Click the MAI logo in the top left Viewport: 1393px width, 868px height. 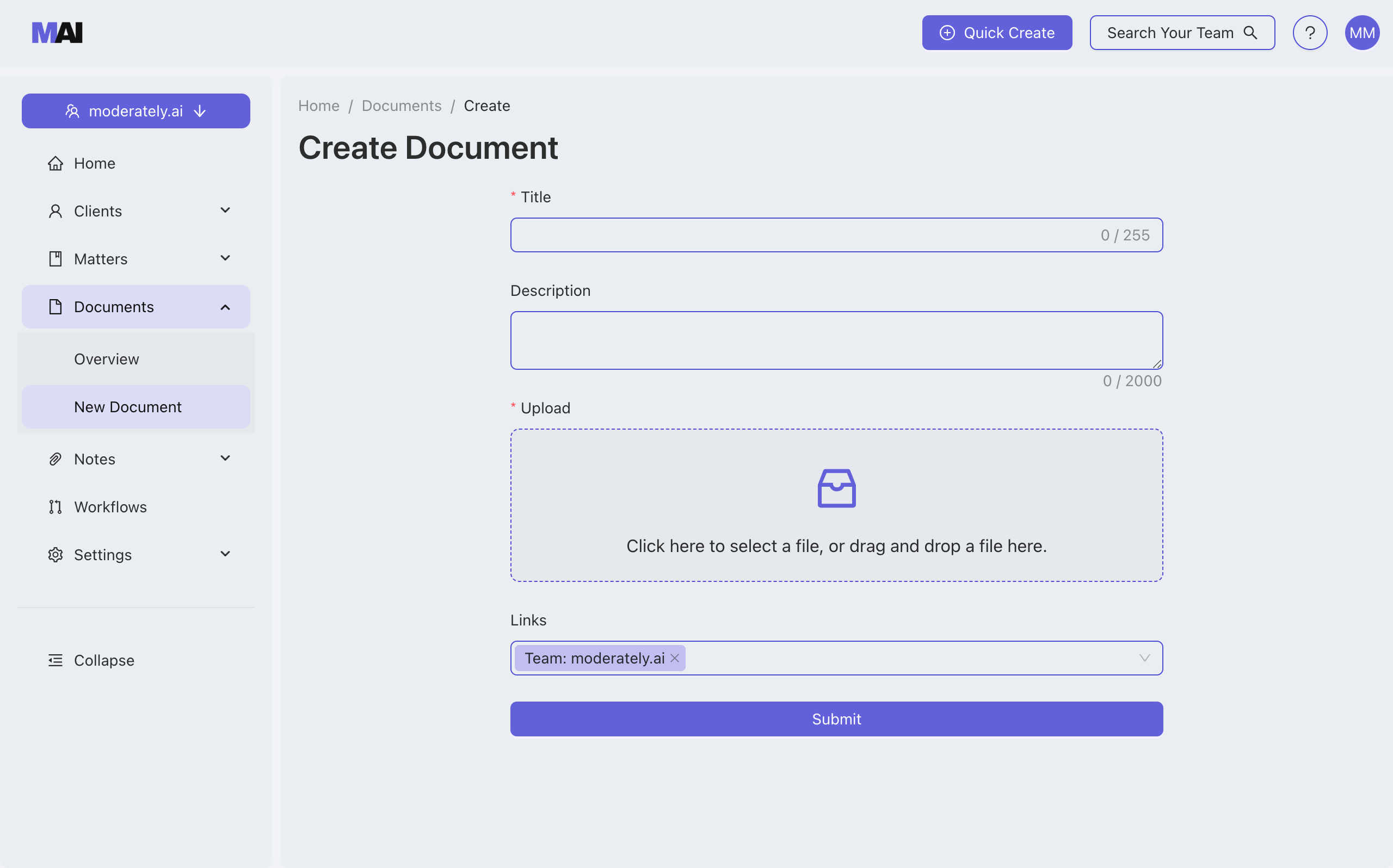click(57, 32)
